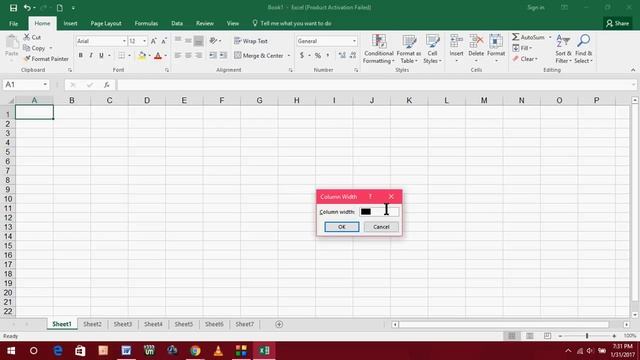The width and height of the screenshot is (640, 360).
Task: Click the Format Painter brush
Action: coord(46,59)
